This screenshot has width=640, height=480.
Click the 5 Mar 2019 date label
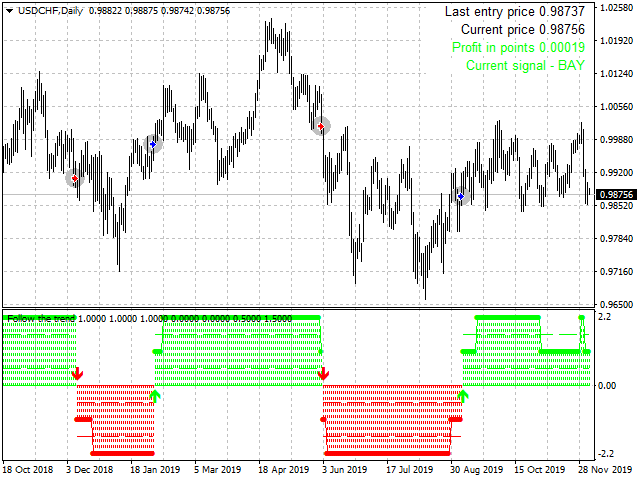[218, 470]
